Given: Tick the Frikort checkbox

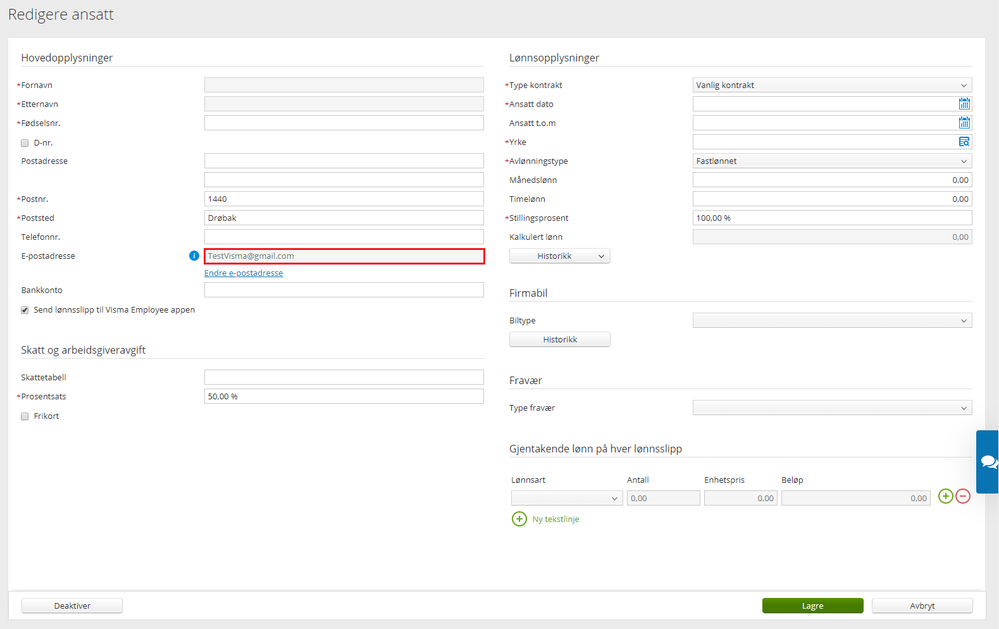Looking at the screenshot, I should pos(25,416).
